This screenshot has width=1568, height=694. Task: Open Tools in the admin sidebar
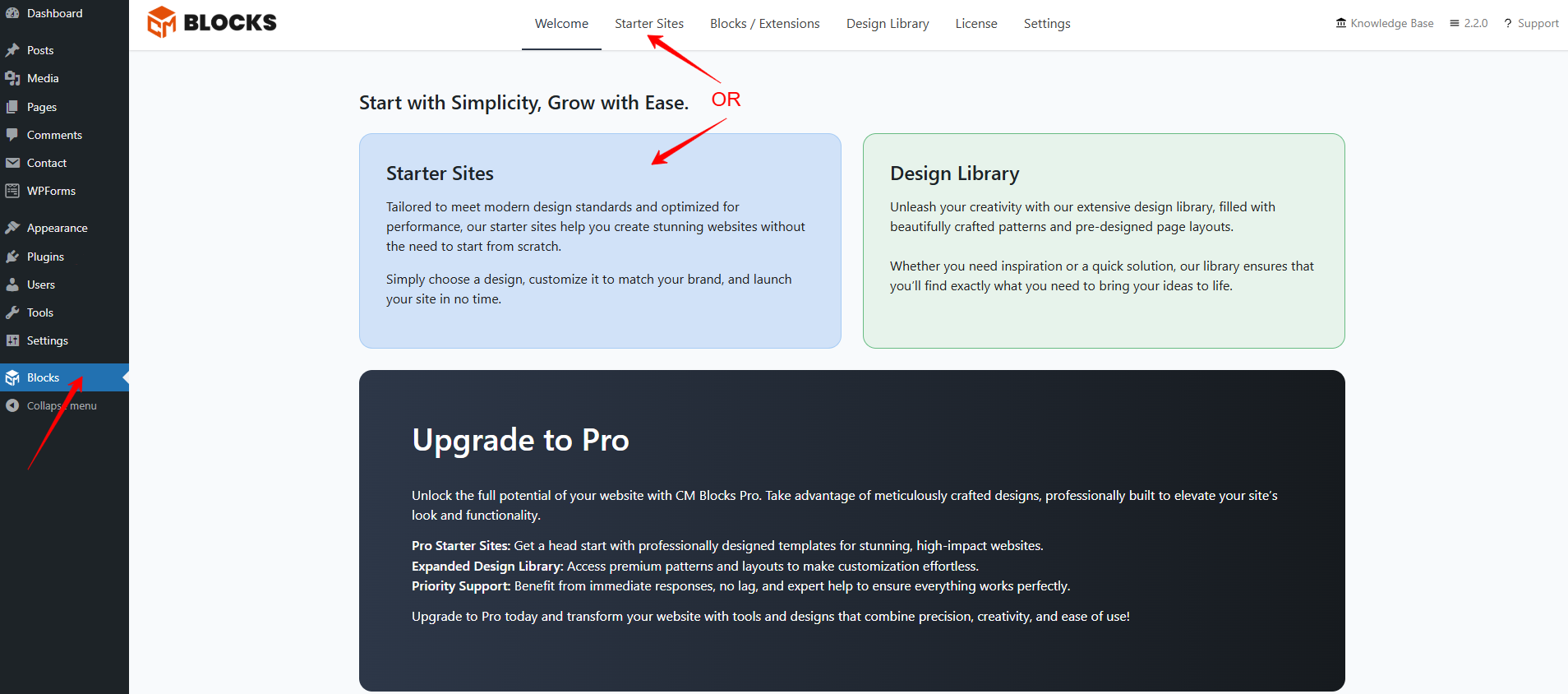(x=64, y=312)
